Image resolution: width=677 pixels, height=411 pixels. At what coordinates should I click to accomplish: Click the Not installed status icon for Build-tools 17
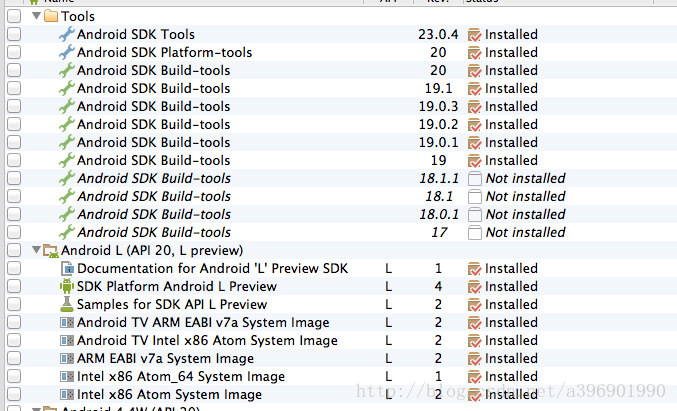pyautogui.click(x=475, y=233)
